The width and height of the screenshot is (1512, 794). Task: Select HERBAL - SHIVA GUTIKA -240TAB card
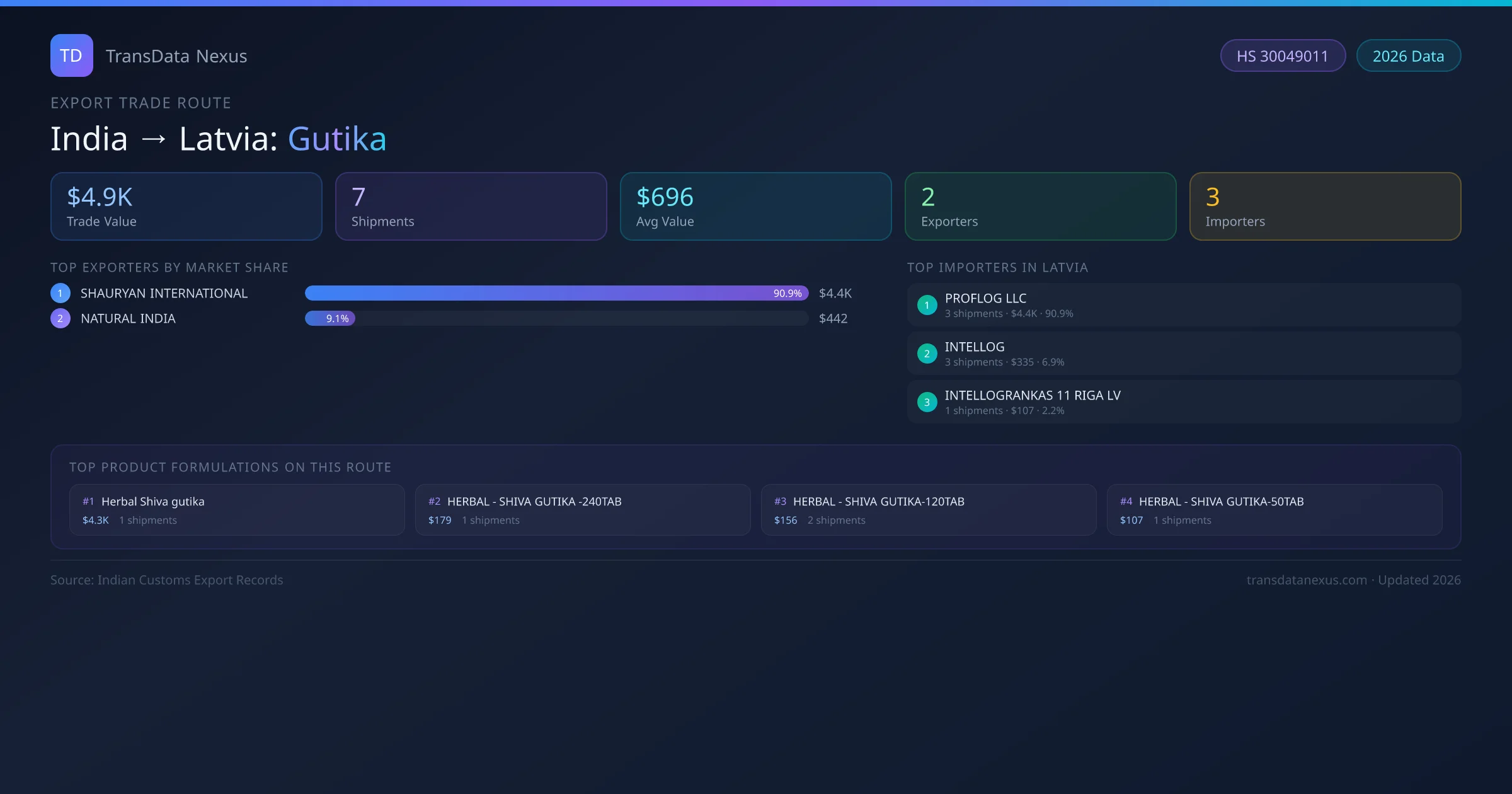583,510
